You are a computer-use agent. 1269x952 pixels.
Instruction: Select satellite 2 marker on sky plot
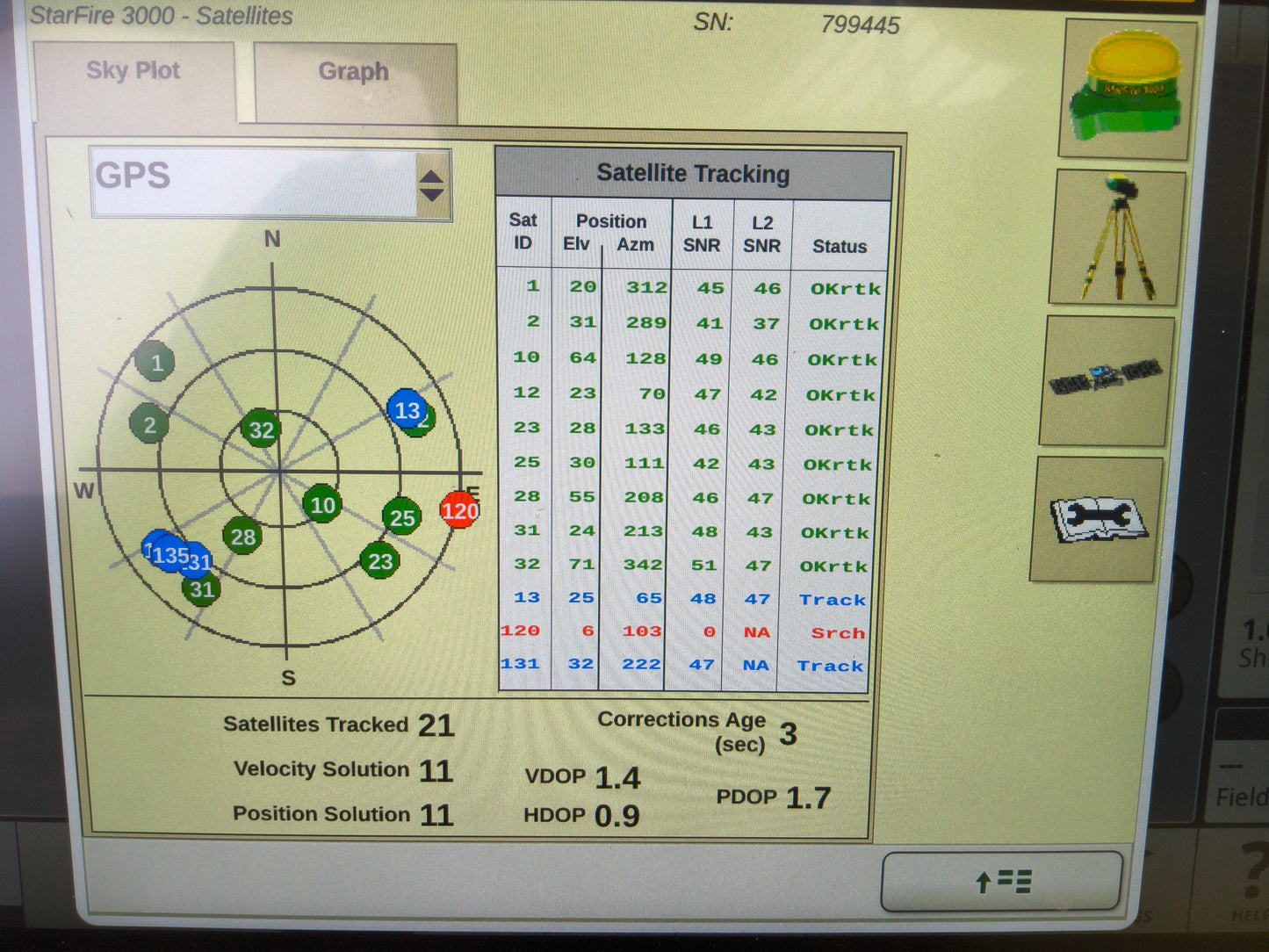(x=149, y=425)
